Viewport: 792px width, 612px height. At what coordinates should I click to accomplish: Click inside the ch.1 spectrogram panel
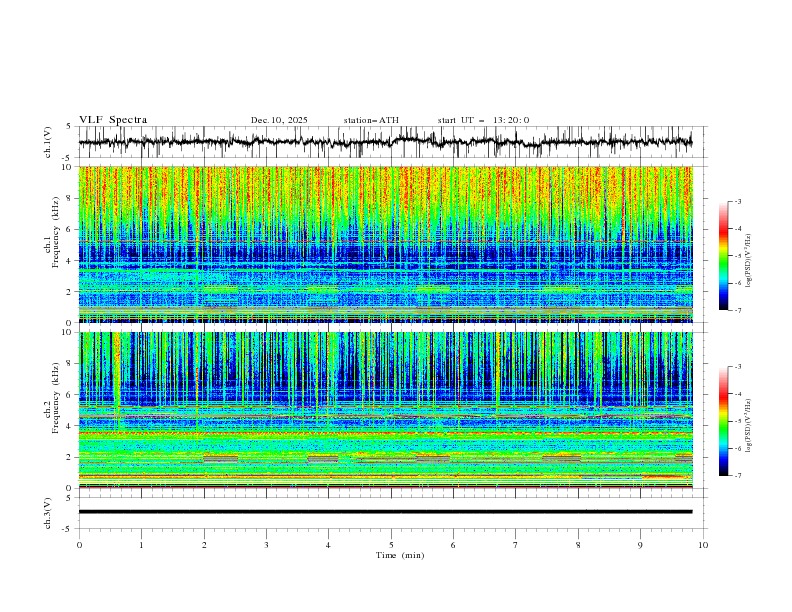coord(386,244)
